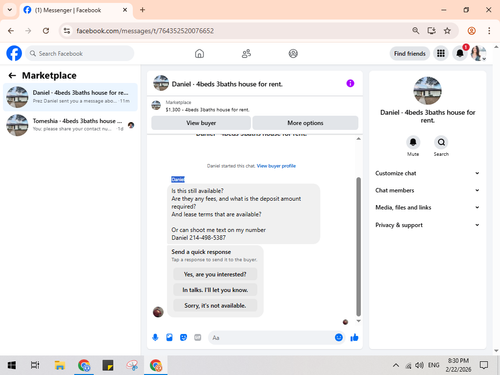Image resolution: width=500 pixels, height=375 pixels.
Task: Go to the Home feed icon
Action: pos(199,53)
